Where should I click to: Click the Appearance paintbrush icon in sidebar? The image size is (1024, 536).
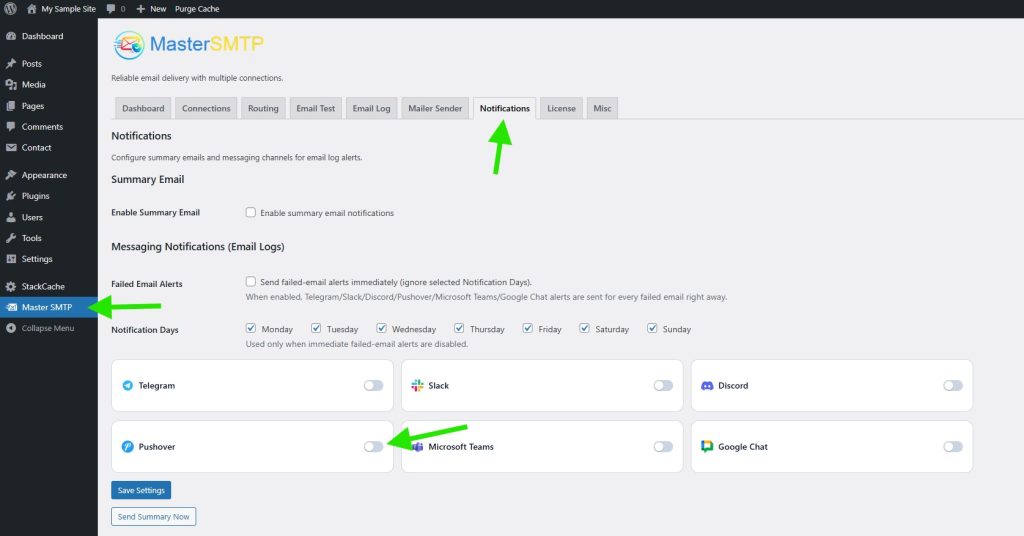[10, 175]
